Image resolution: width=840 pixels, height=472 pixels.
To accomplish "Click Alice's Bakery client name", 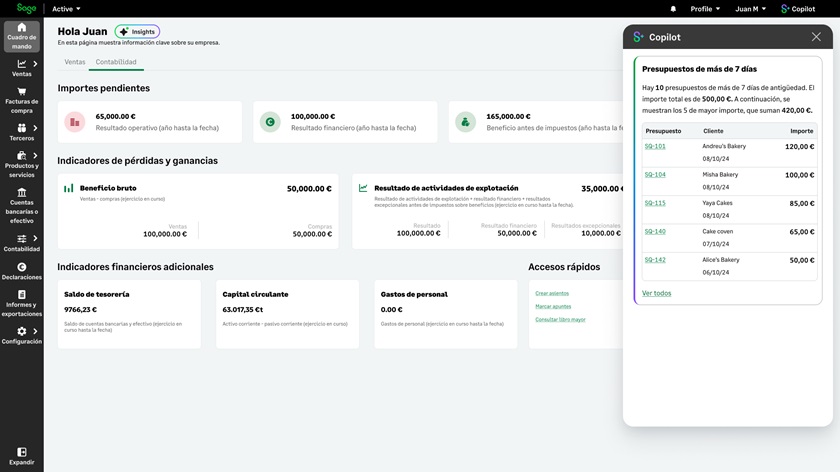I will click(721, 260).
